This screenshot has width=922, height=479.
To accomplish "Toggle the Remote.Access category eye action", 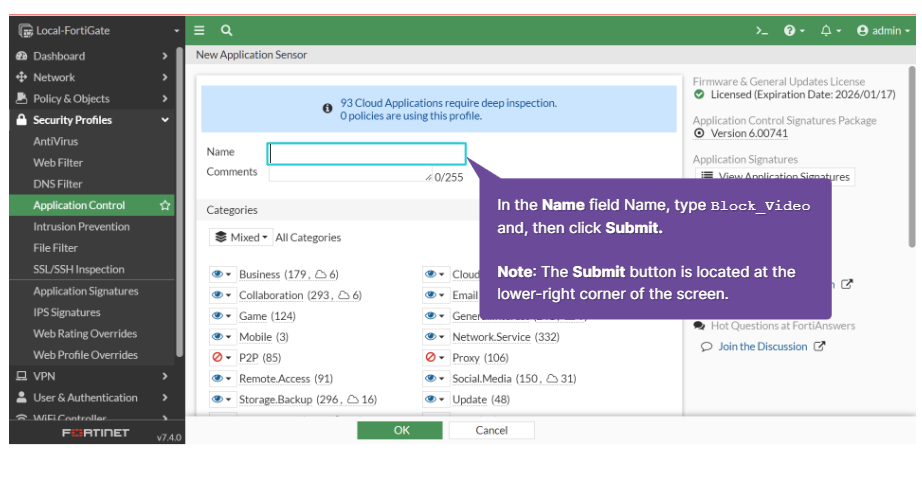I will 222,378.
